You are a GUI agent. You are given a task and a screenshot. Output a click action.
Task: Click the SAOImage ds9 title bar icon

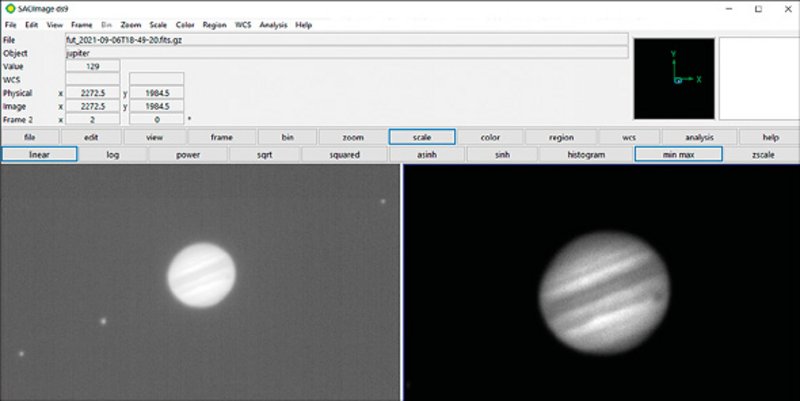pyautogui.click(x=9, y=7)
